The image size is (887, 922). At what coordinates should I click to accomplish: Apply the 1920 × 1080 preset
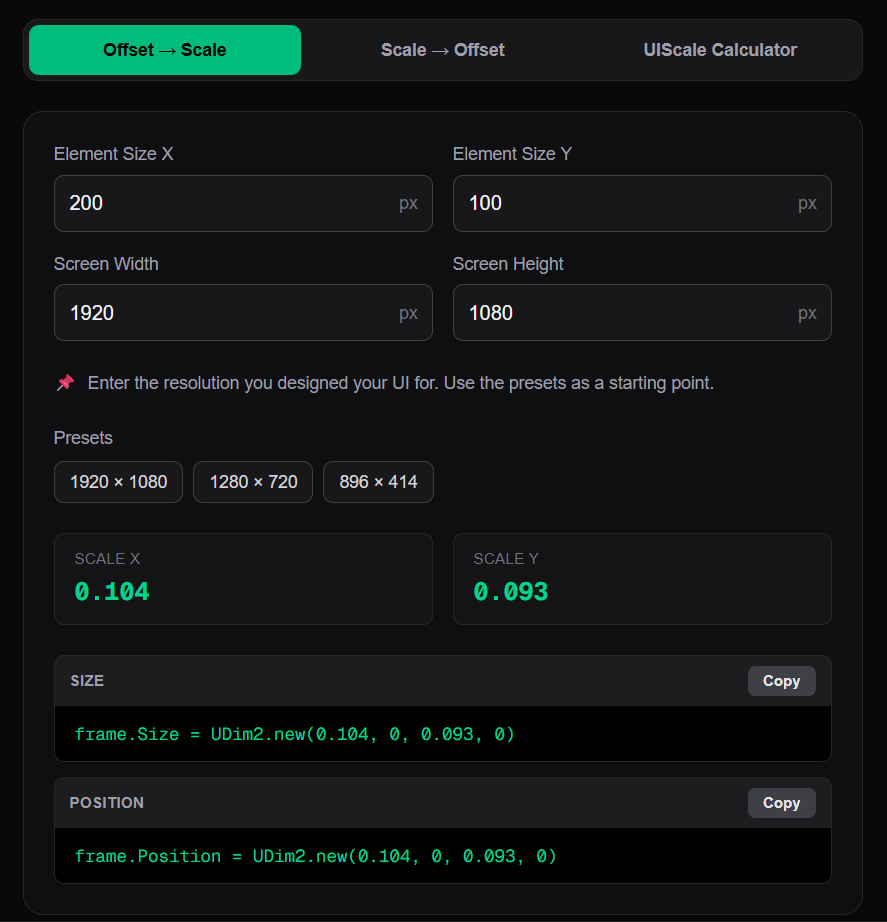(x=118, y=482)
